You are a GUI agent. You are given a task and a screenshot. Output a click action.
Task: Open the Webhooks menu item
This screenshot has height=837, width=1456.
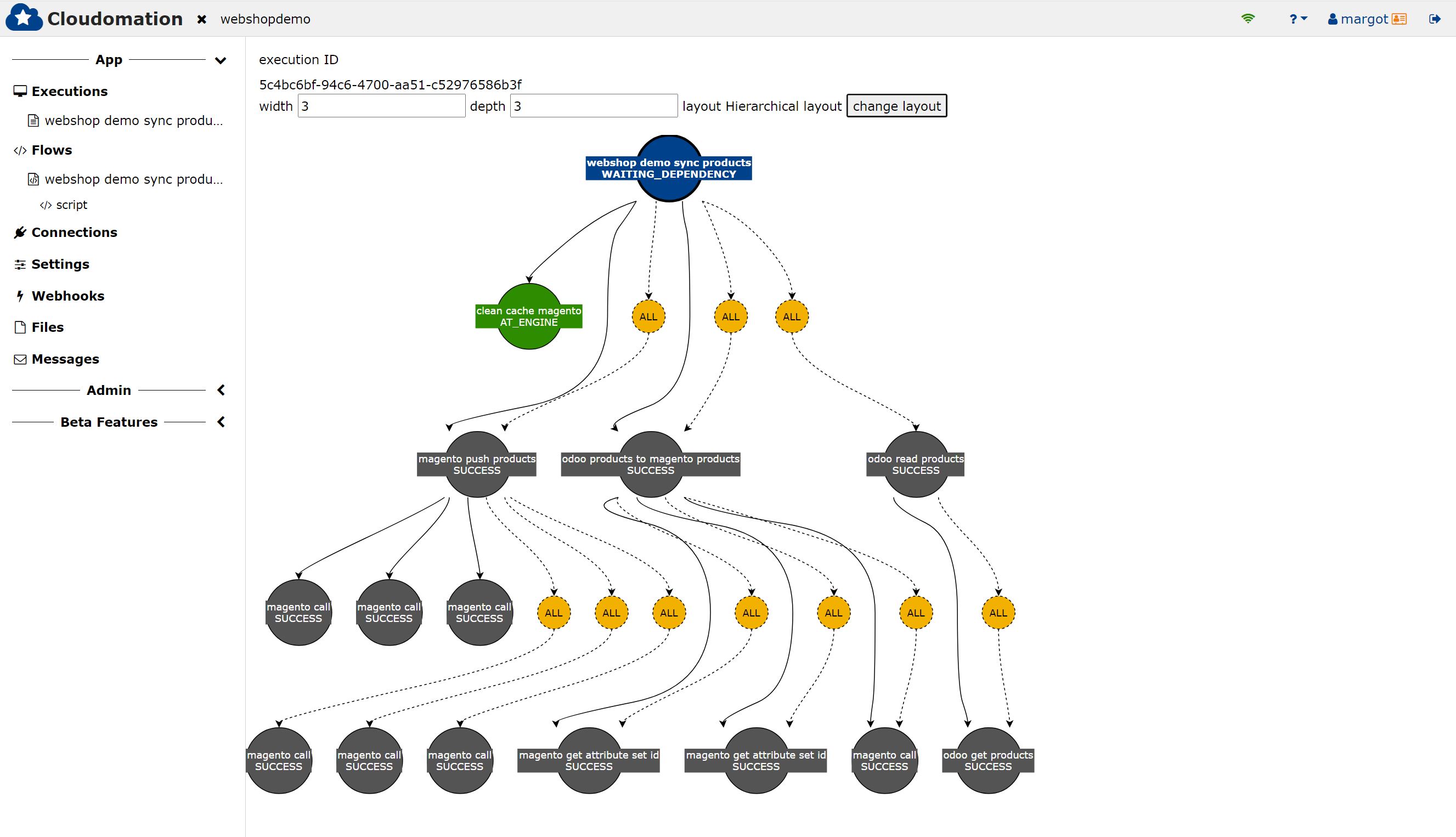pyautogui.click(x=68, y=296)
